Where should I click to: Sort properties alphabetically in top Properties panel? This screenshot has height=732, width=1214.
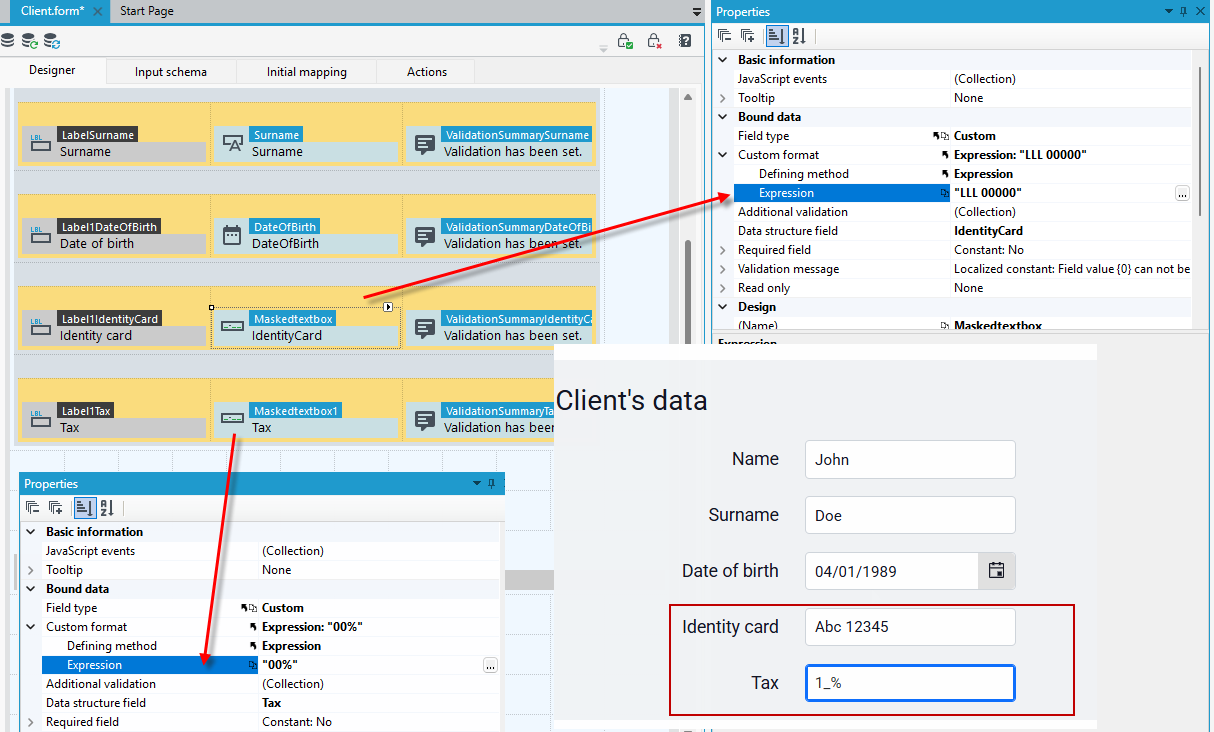point(798,36)
